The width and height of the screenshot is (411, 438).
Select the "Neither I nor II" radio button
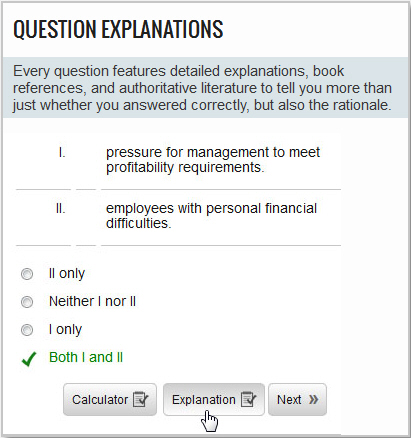pos(27,302)
